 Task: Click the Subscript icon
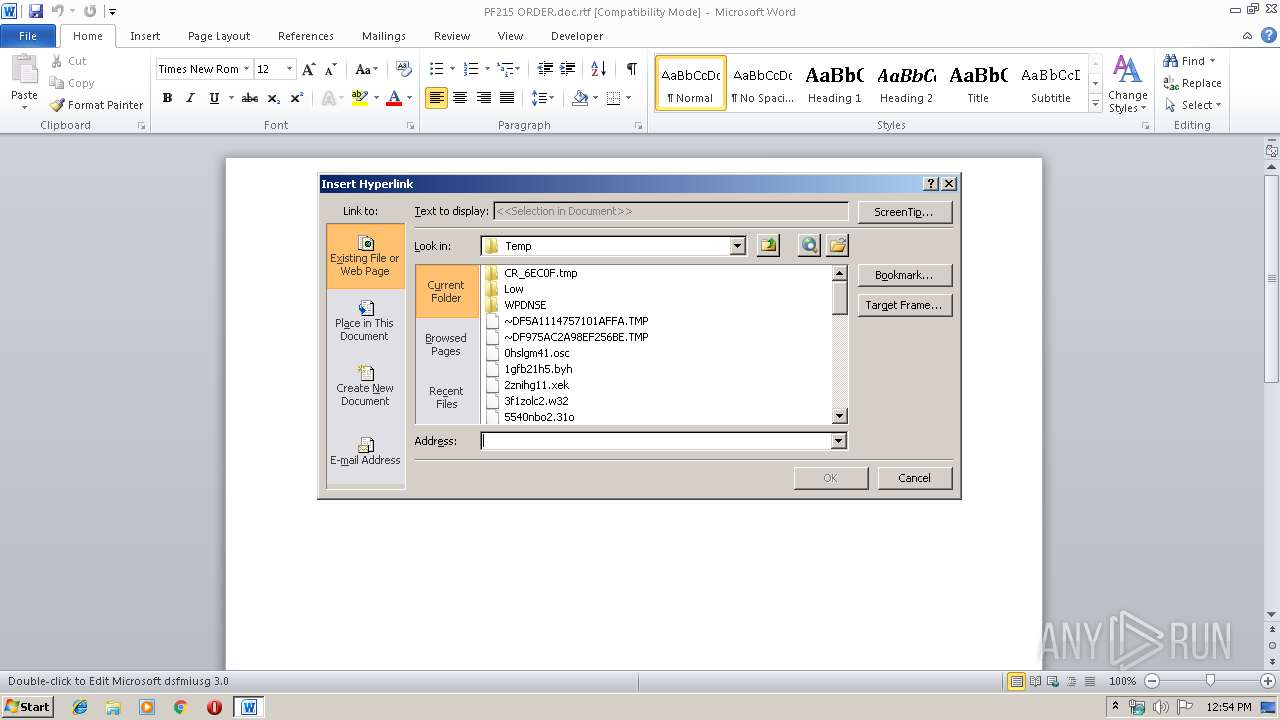274,98
